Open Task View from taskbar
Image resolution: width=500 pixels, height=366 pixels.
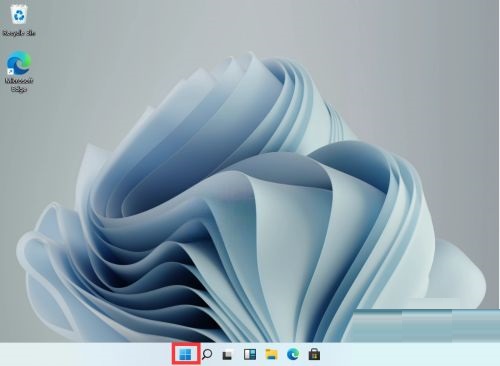pyautogui.click(x=228, y=354)
